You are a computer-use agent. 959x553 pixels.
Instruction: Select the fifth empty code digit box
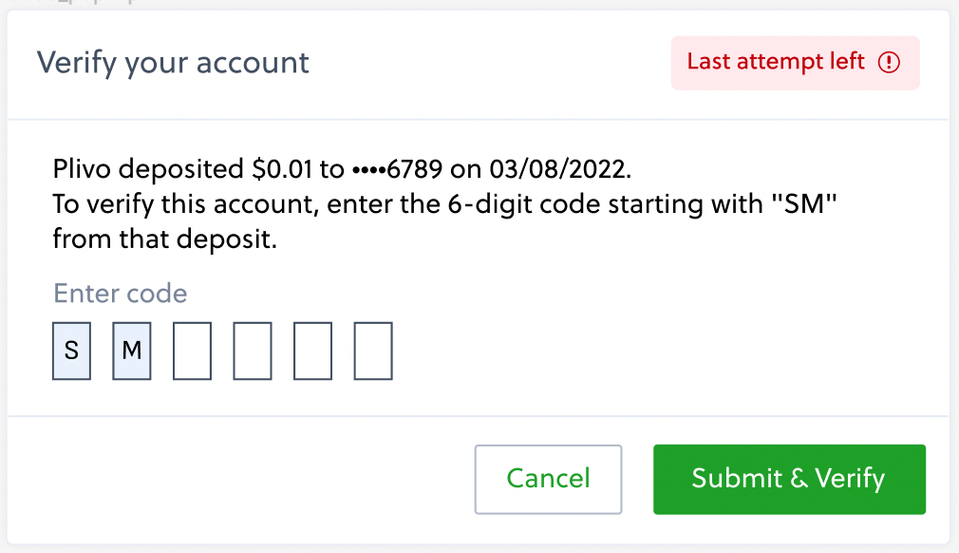tap(313, 351)
